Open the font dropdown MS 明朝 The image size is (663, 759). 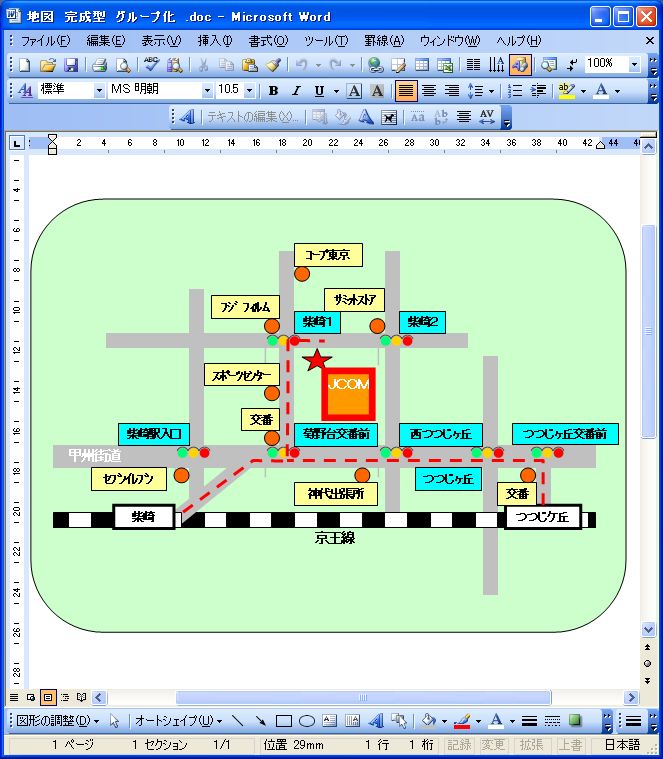click(x=207, y=91)
